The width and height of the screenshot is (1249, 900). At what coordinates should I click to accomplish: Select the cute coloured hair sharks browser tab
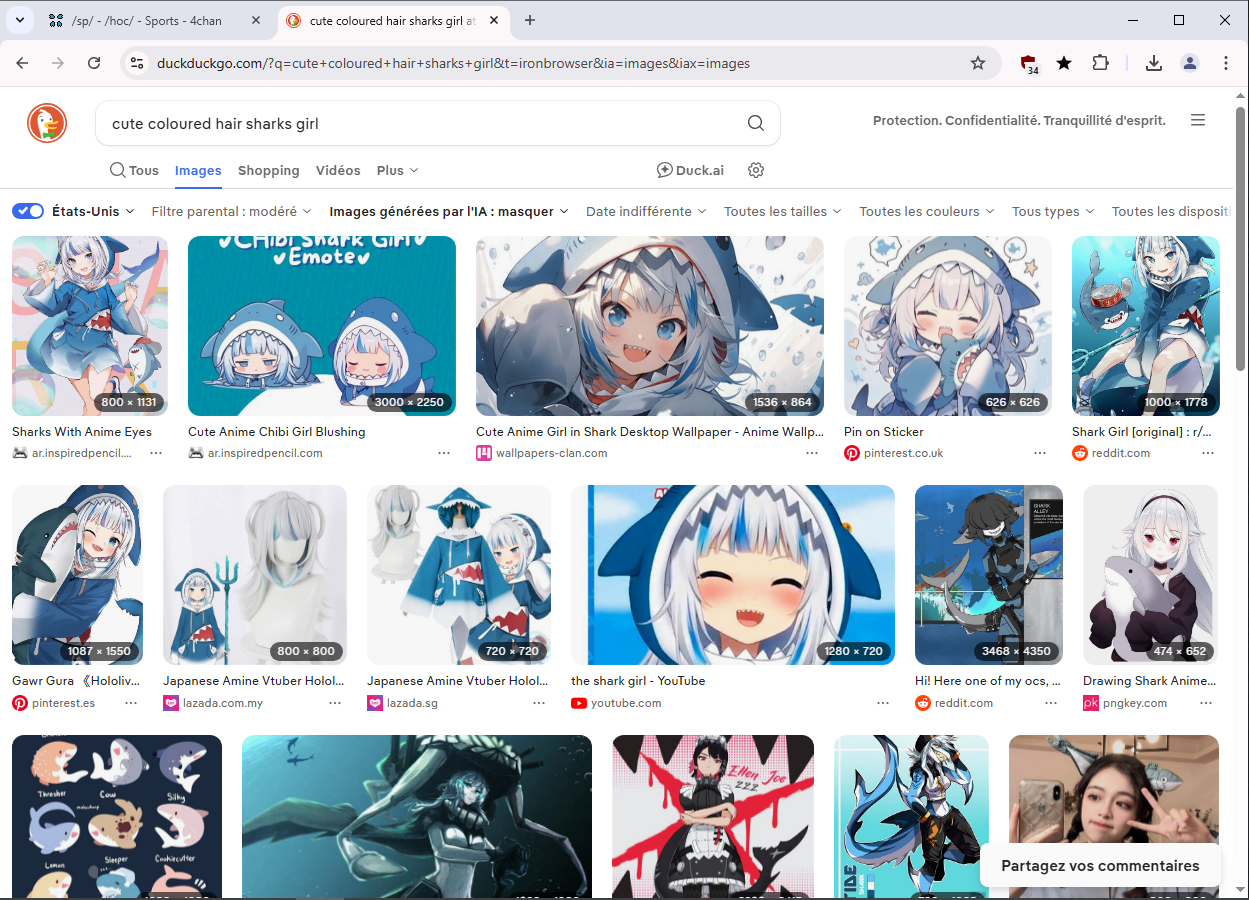click(x=392, y=20)
